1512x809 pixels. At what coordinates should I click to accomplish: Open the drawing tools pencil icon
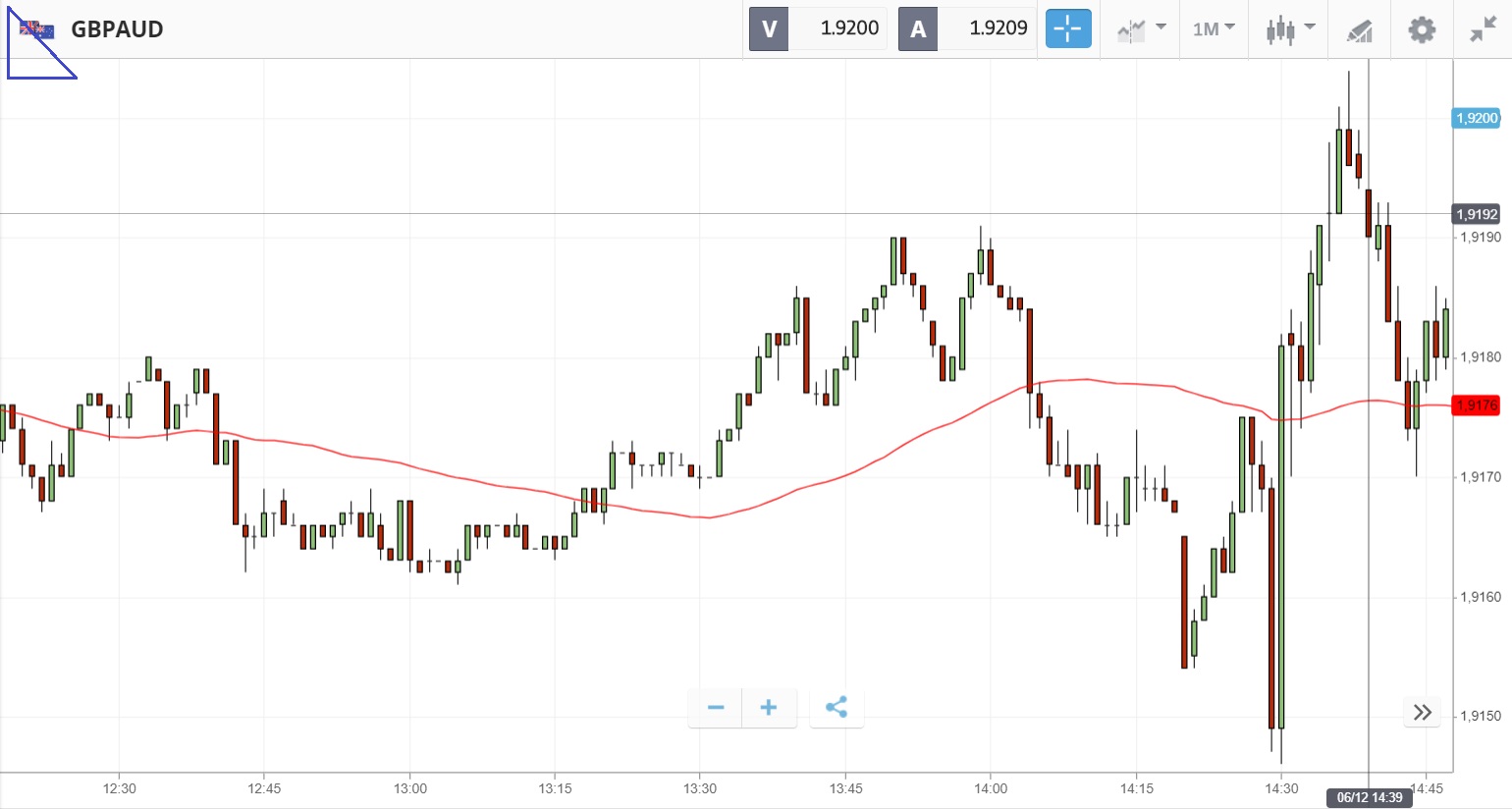(x=1359, y=30)
